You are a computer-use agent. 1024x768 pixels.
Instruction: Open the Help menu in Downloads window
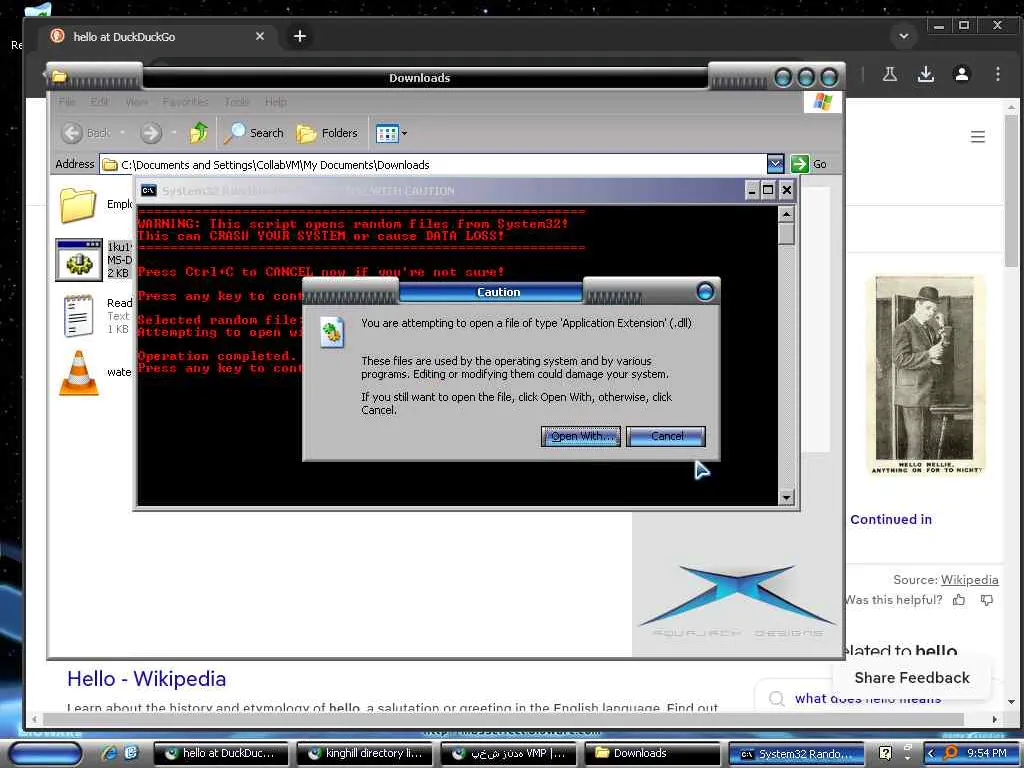(x=275, y=102)
